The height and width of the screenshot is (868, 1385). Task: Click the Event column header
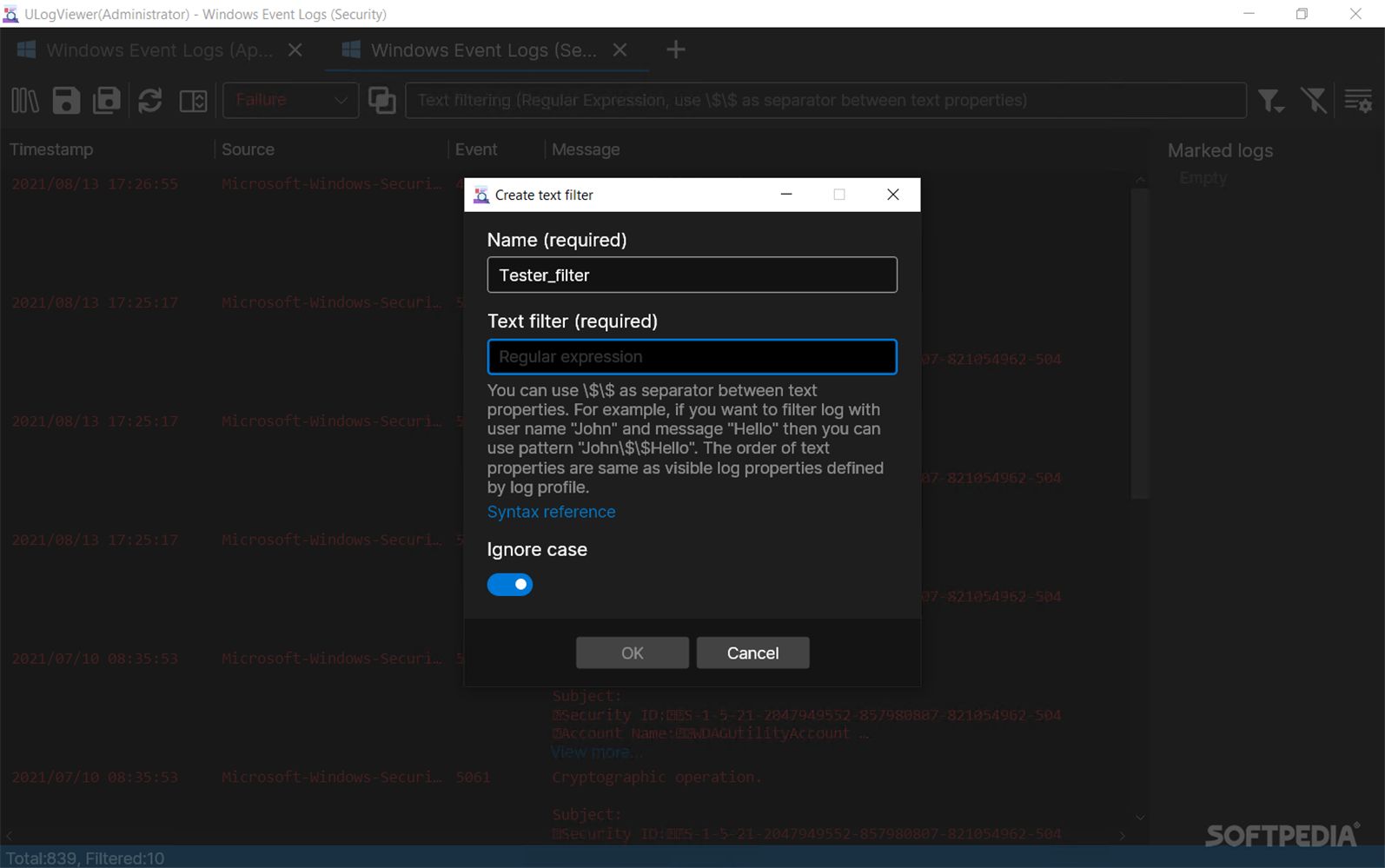[x=476, y=149]
